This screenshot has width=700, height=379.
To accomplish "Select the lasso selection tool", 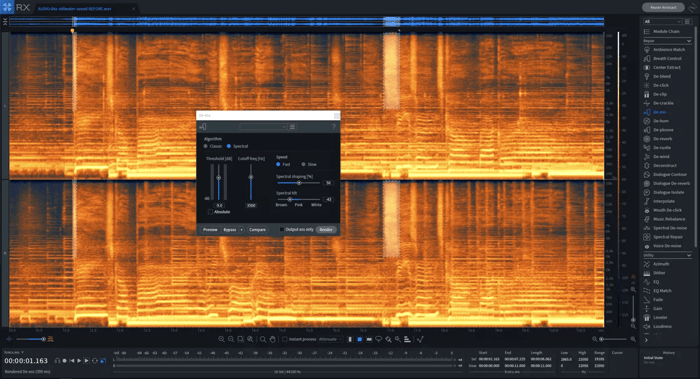I will point(379,339).
